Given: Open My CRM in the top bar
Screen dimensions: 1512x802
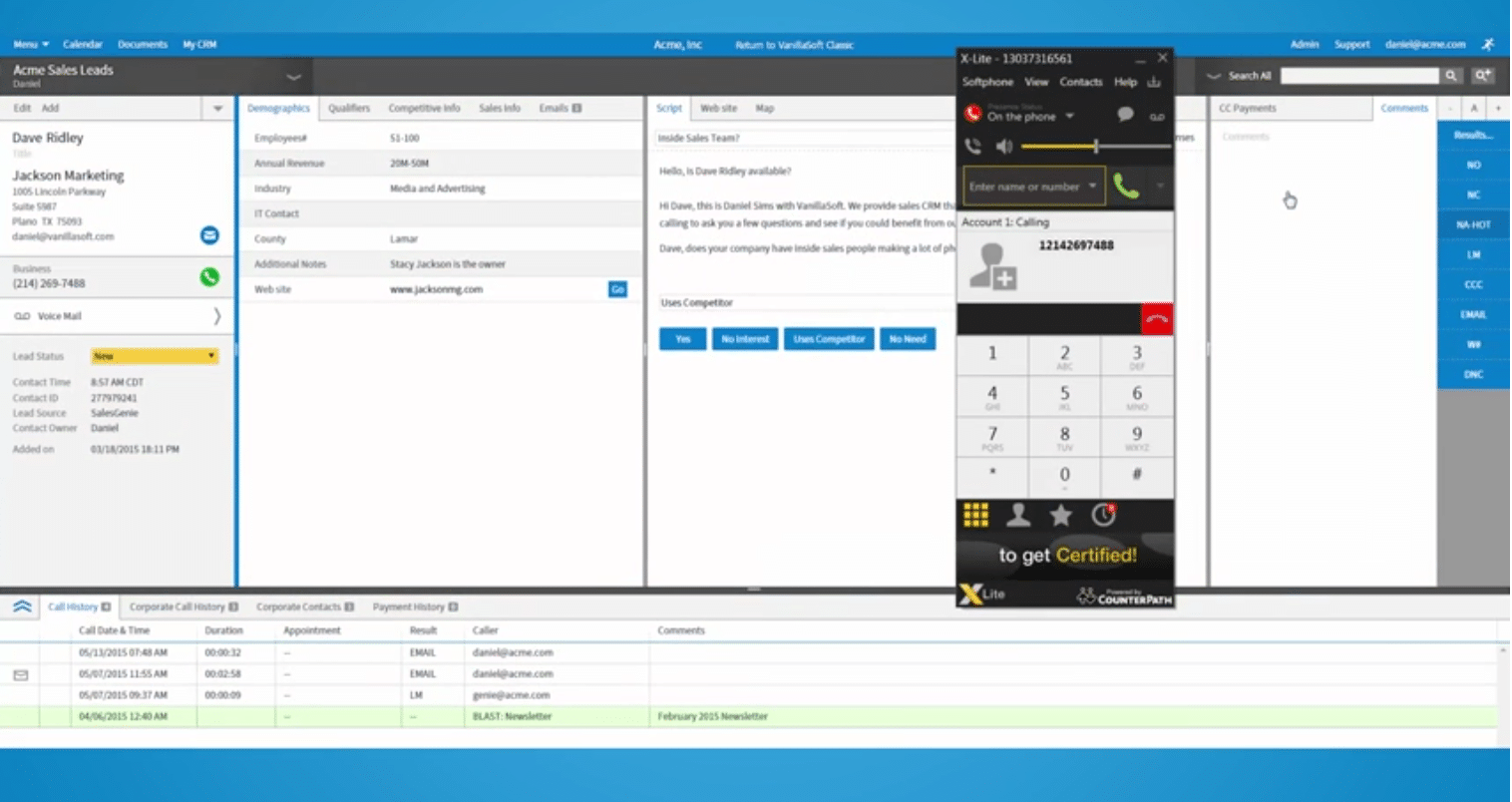Looking at the screenshot, I should tap(199, 45).
